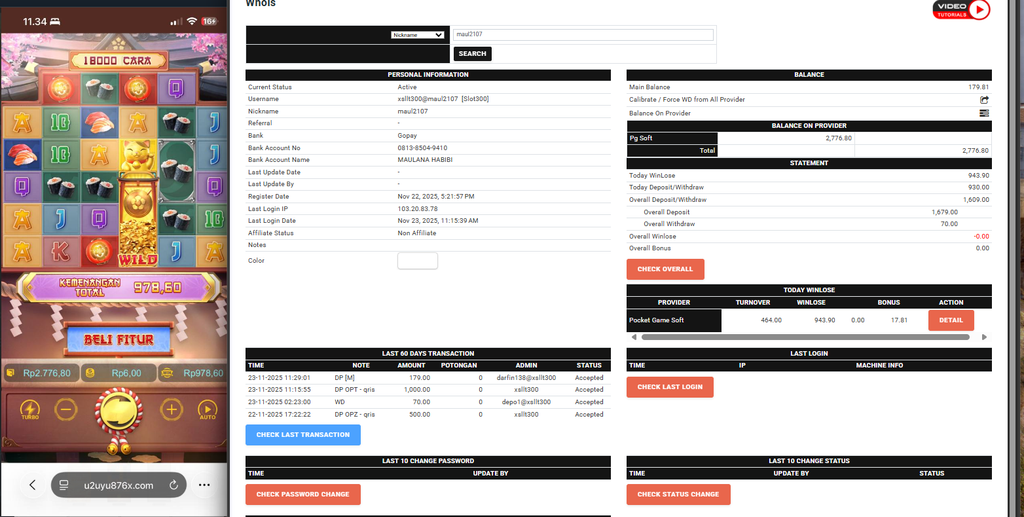Click the Today WinLose value 943.90
This screenshot has height=517, width=1024.
[x=978, y=176]
